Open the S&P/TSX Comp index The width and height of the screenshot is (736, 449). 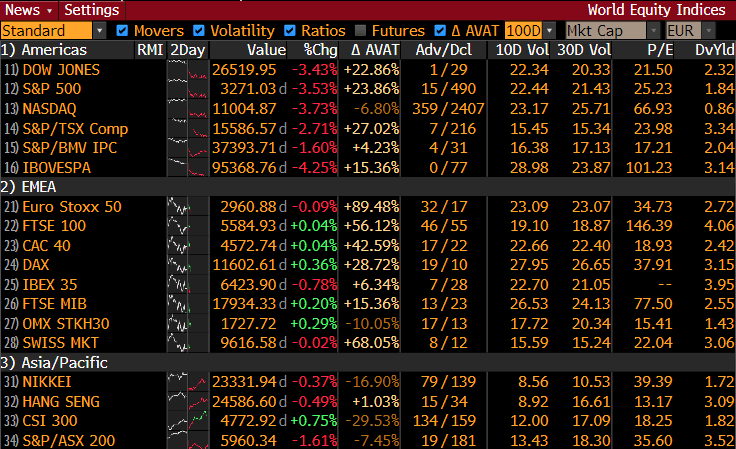click(75, 129)
